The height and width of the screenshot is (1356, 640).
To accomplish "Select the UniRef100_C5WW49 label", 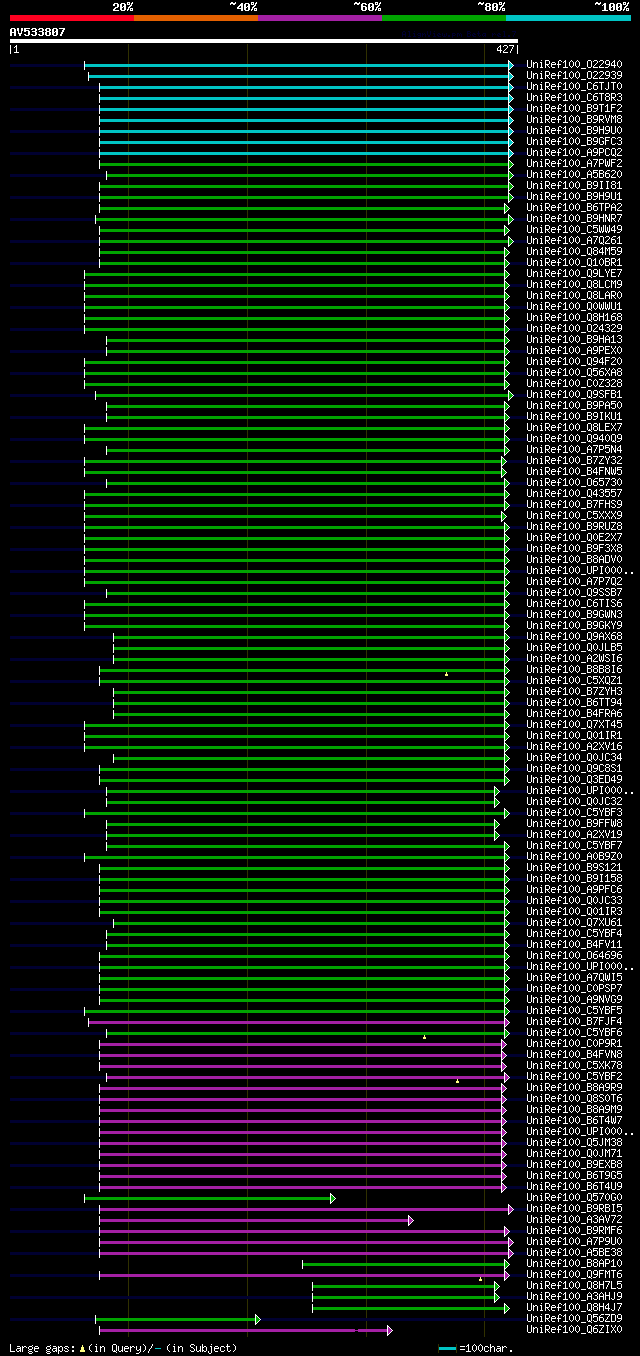I will pos(574,229).
